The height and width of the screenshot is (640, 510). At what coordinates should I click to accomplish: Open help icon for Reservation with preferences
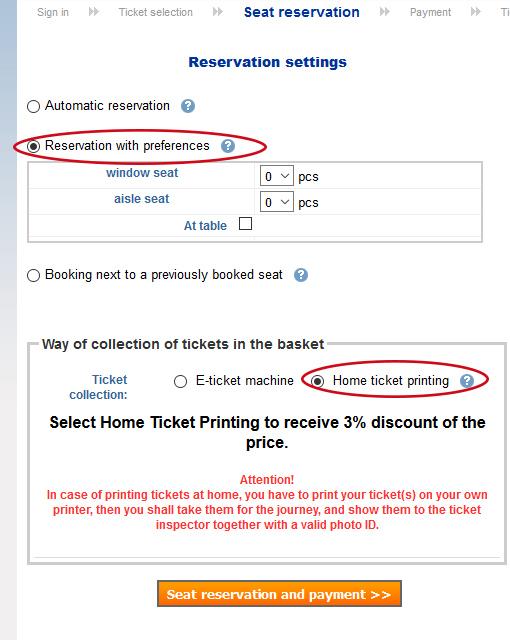tap(228, 146)
